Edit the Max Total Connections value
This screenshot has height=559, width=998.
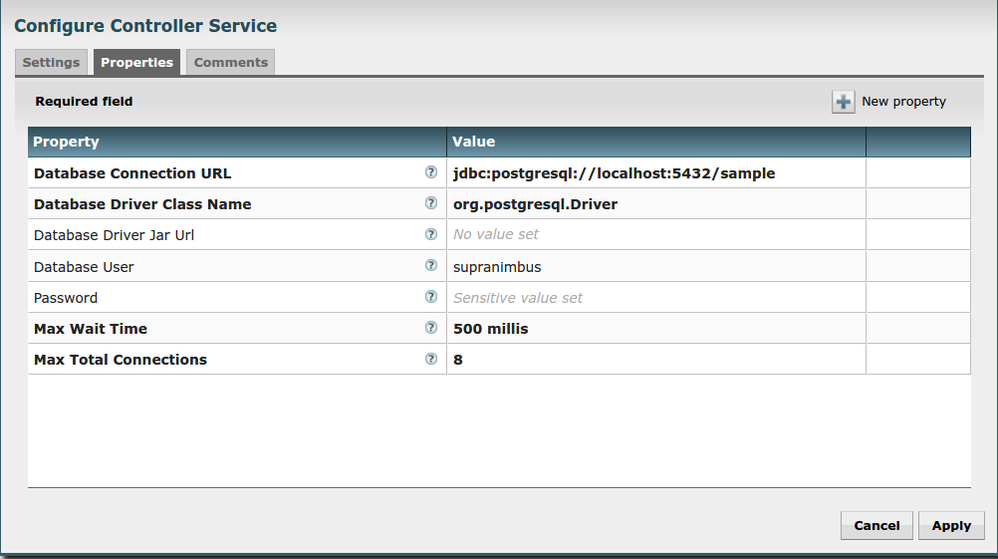655,360
